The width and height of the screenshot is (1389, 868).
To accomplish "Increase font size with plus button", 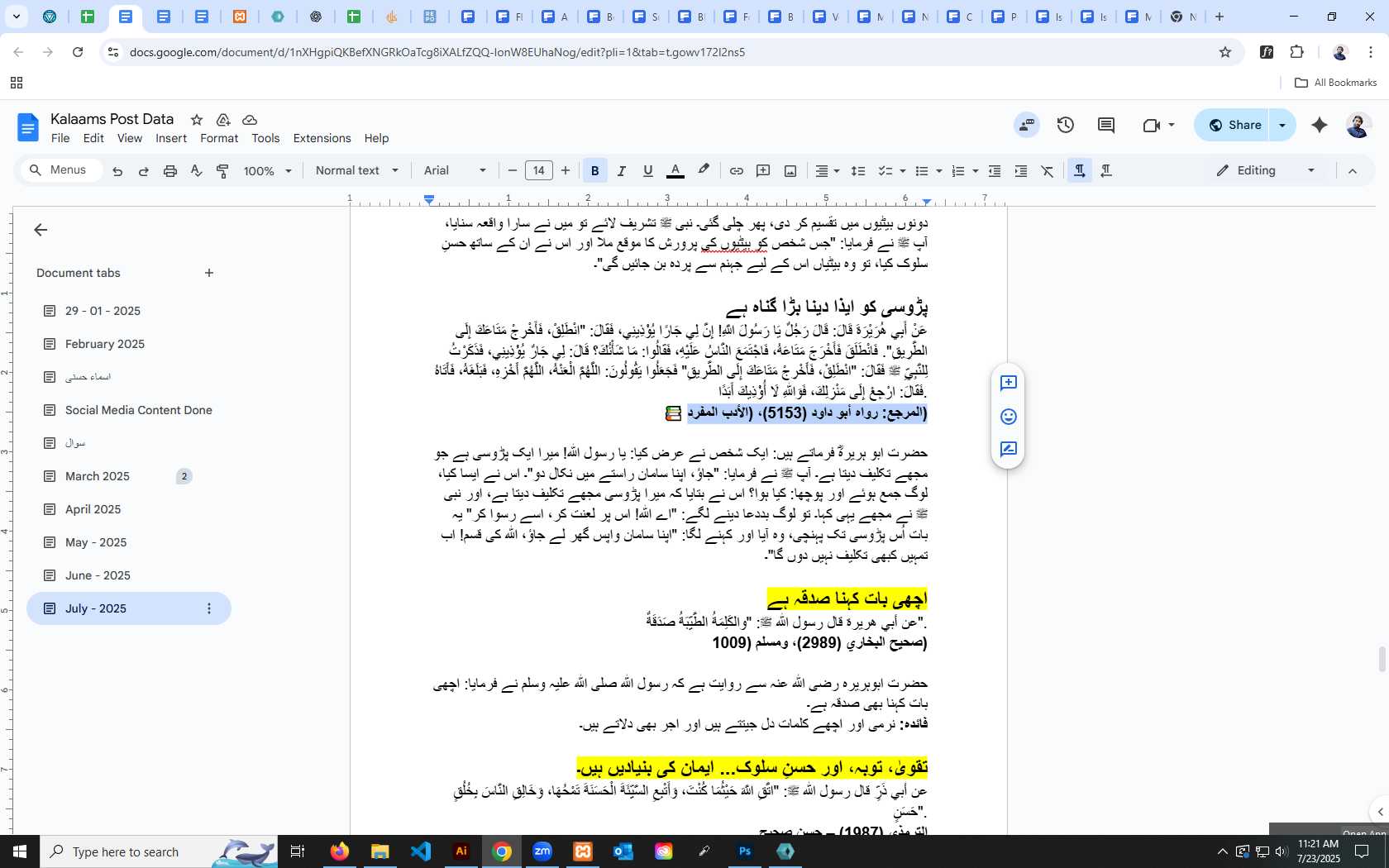I will click(x=566, y=171).
